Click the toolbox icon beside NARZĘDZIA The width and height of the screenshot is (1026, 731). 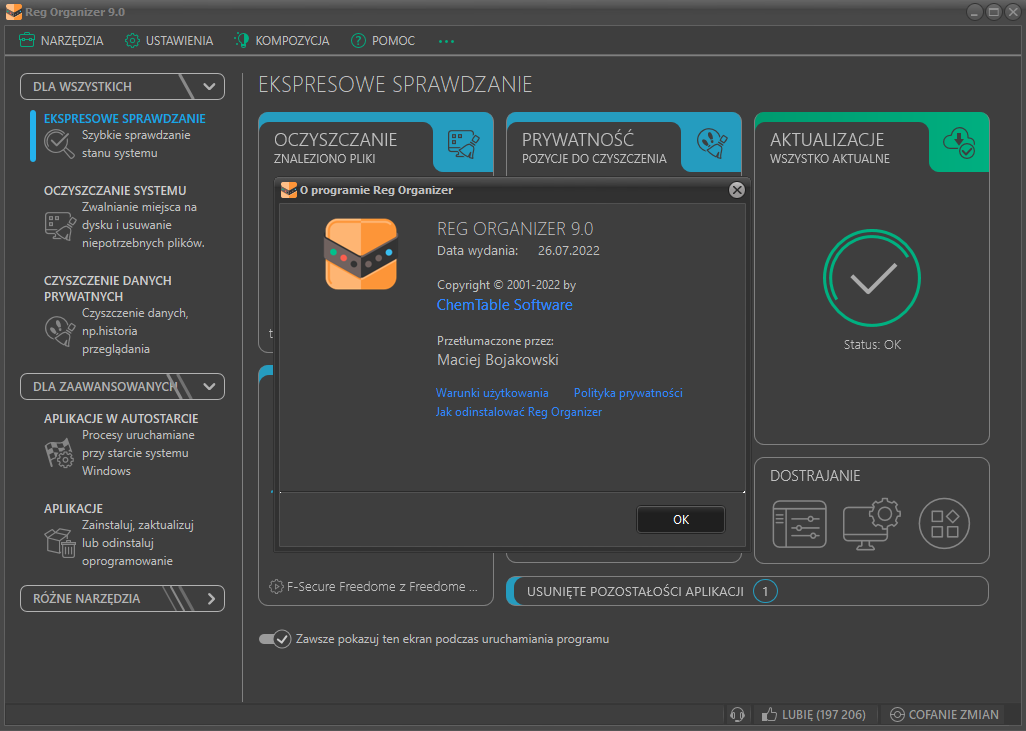tap(27, 41)
